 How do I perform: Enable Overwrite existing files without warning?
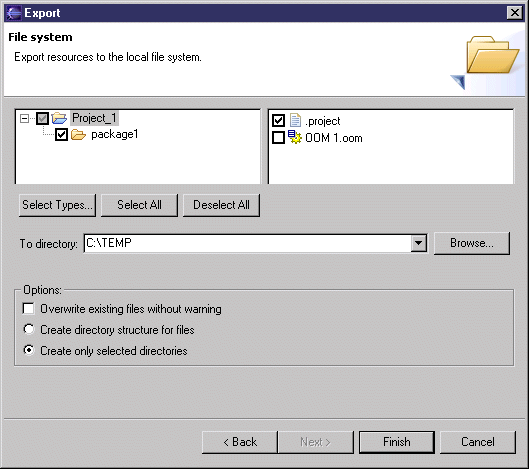(x=29, y=308)
